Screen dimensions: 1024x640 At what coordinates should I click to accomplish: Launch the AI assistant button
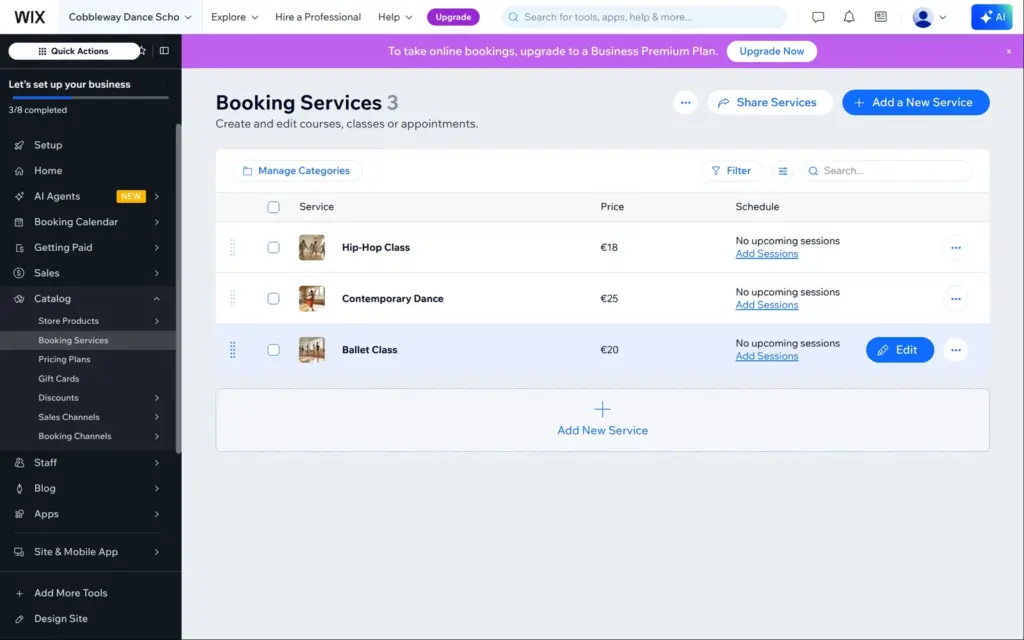click(x=991, y=17)
